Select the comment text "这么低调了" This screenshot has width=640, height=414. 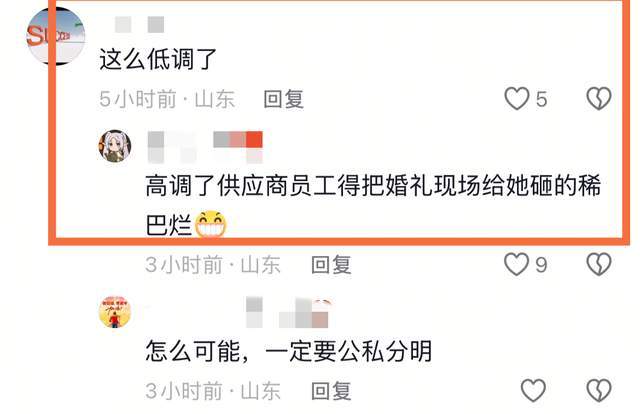(x=158, y=59)
